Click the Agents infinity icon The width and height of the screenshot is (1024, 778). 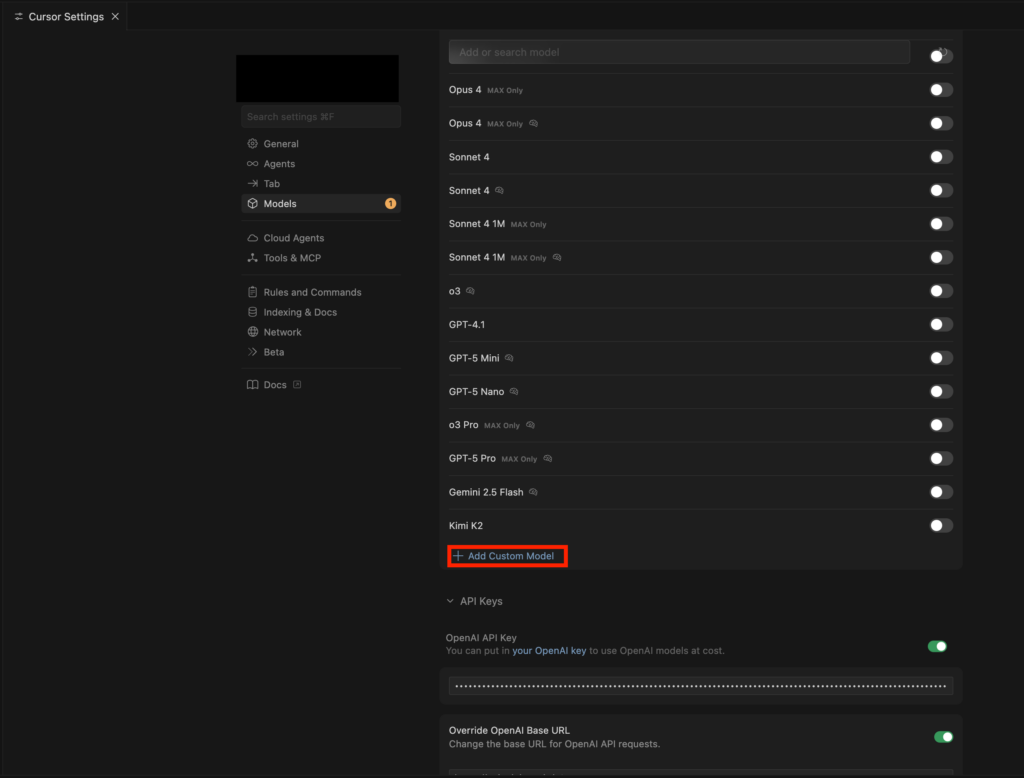[253, 164]
